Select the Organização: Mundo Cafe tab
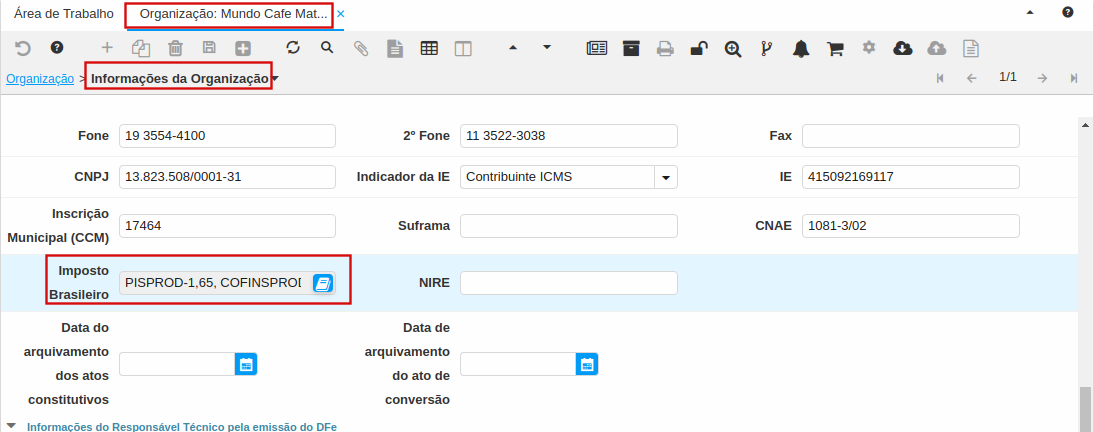 (232, 14)
